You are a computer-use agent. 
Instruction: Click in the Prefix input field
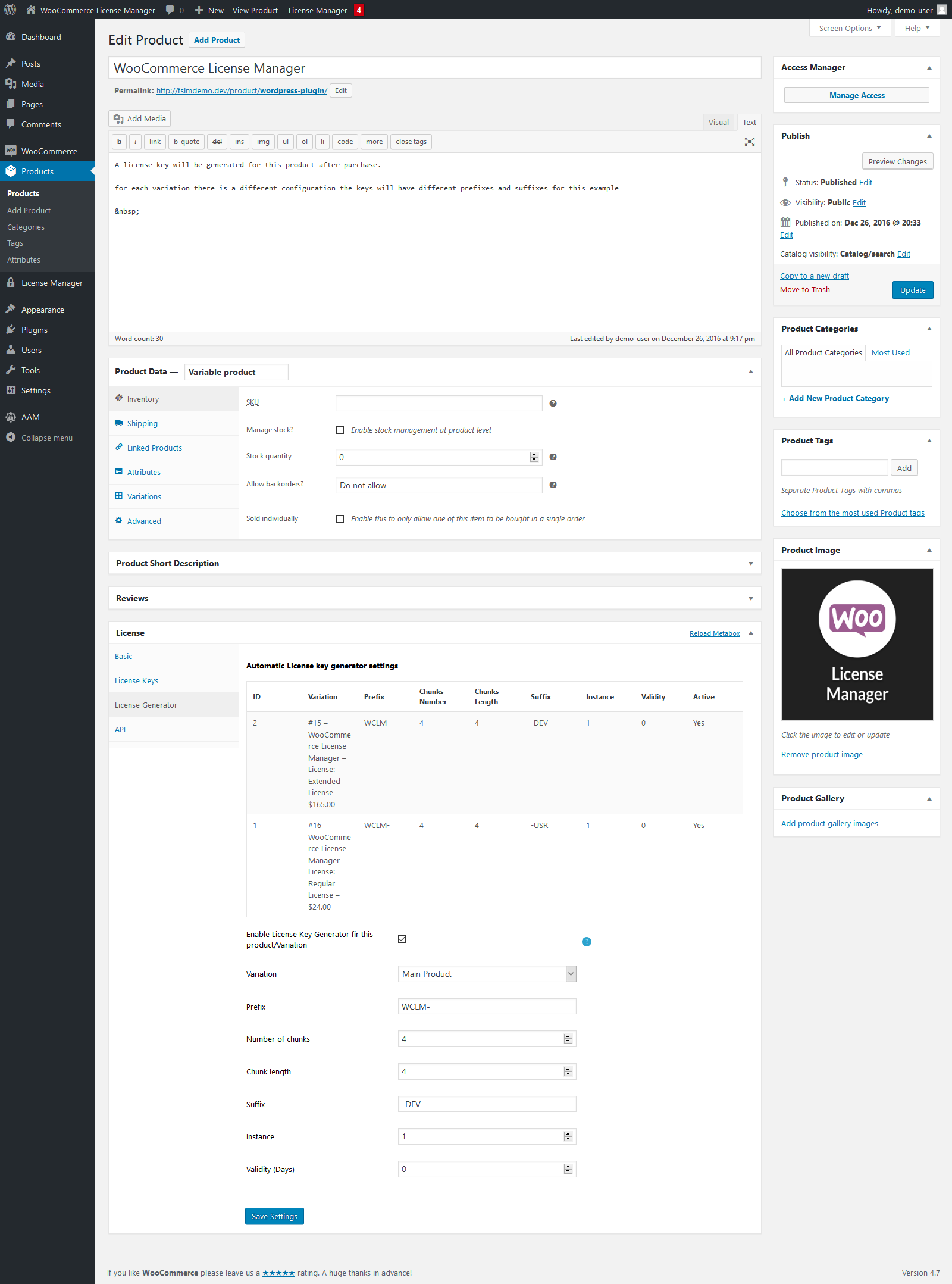(x=487, y=1007)
